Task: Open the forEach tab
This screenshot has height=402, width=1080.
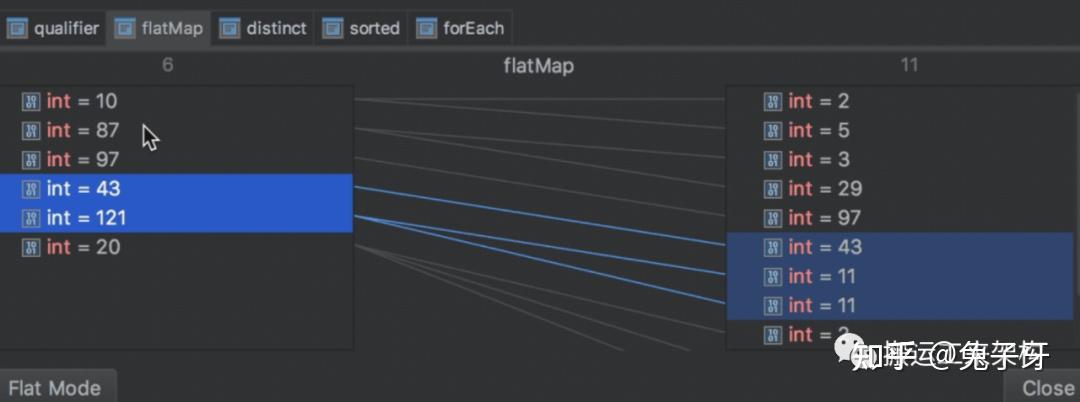Action: click(459, 28)
